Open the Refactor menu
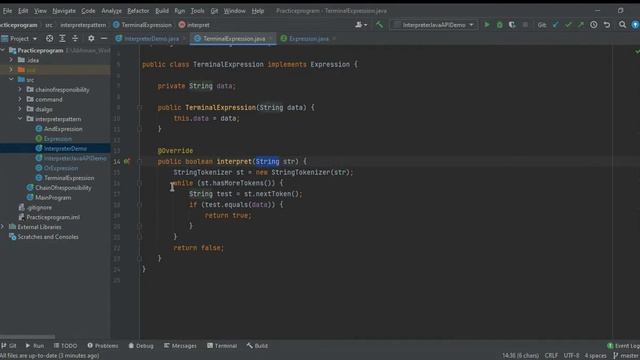This screenshot has height=360, width=640. click(x=138, y=11)
